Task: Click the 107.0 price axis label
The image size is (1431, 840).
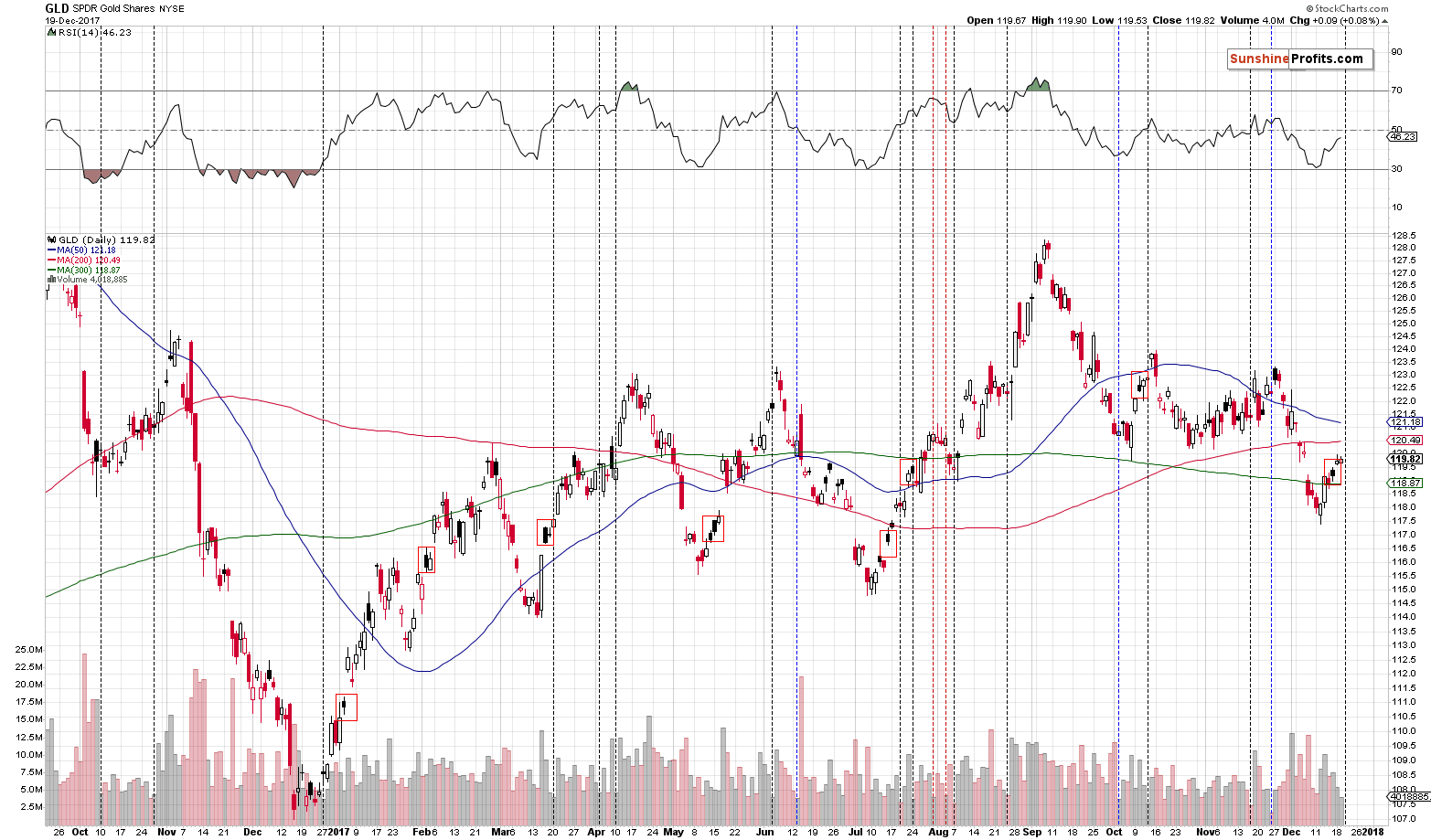Action: coord(1404,819)
